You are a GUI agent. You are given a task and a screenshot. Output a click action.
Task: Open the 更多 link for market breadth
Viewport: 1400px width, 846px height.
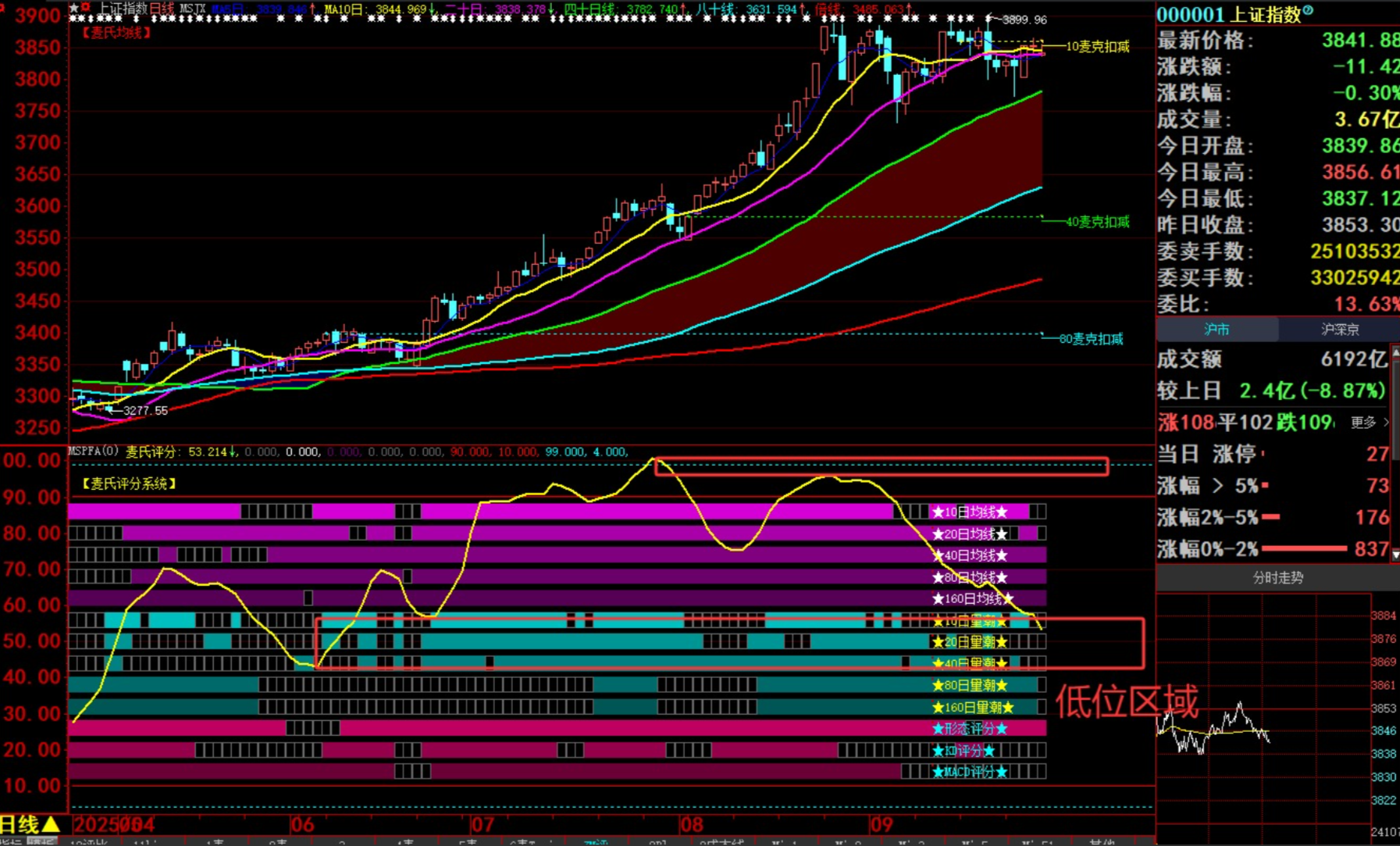coord(1368,423)
